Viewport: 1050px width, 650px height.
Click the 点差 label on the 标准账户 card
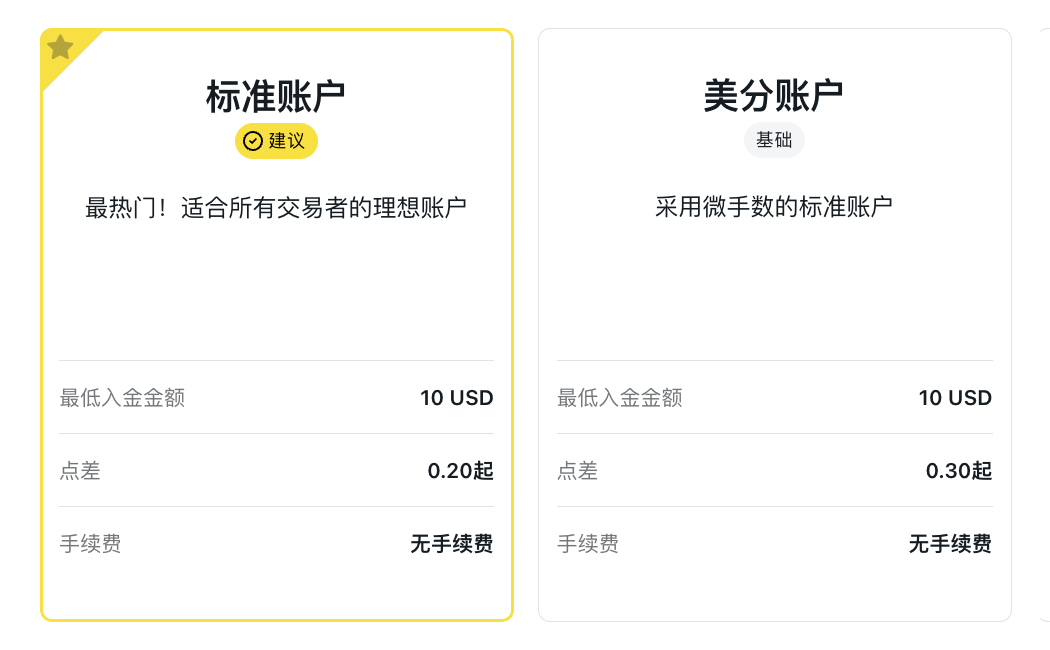point(80,471)
